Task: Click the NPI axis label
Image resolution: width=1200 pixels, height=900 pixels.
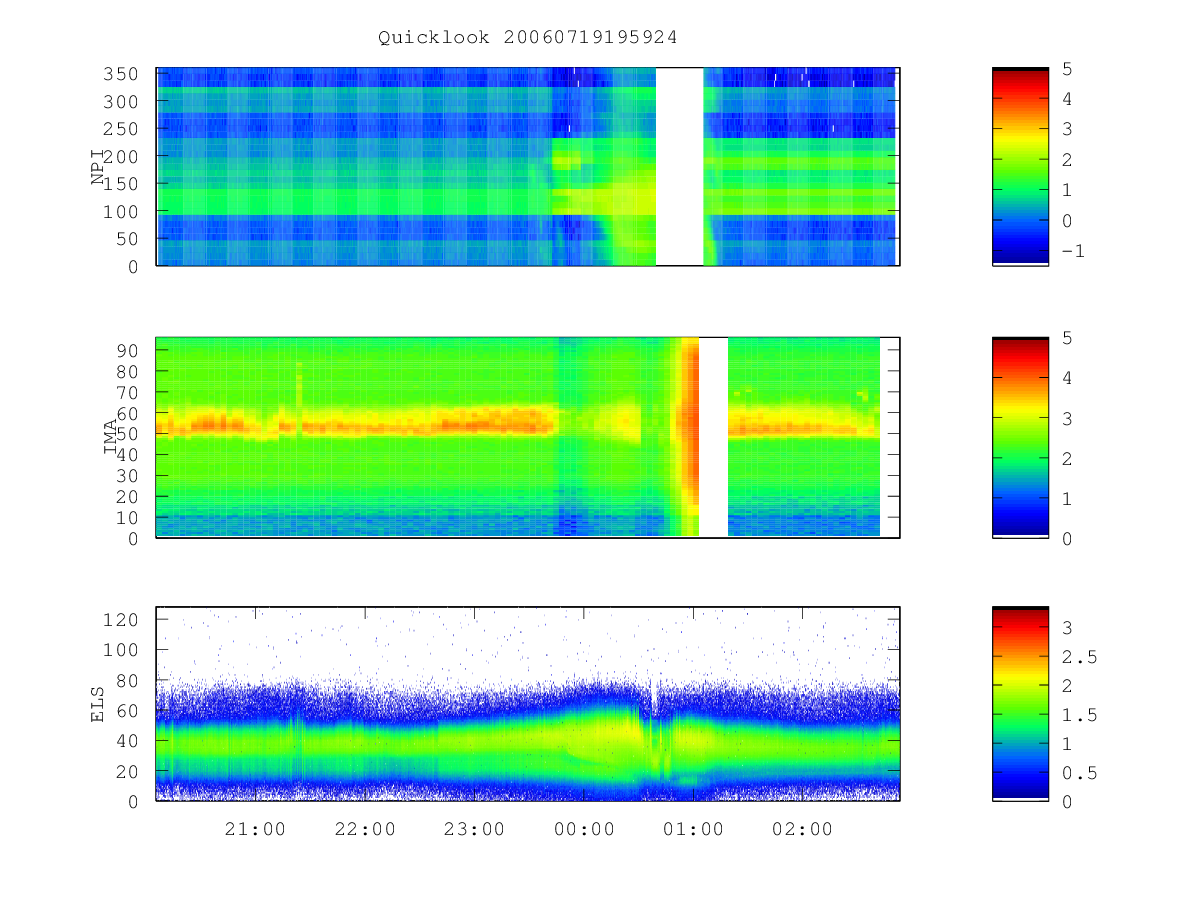Action: [x=98, y=166]
